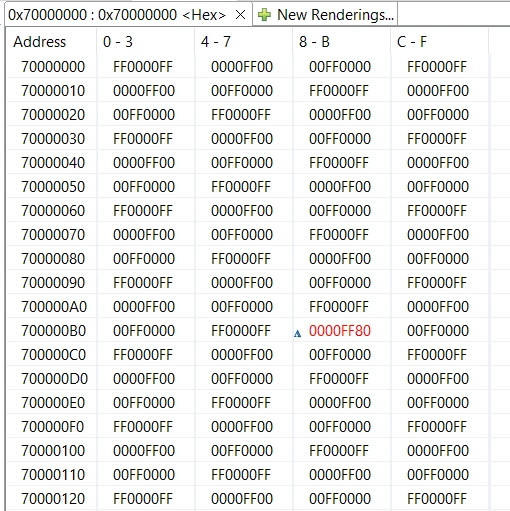
Task: Select 4-7 value in row 70000040
Action: tap(242, 163)
